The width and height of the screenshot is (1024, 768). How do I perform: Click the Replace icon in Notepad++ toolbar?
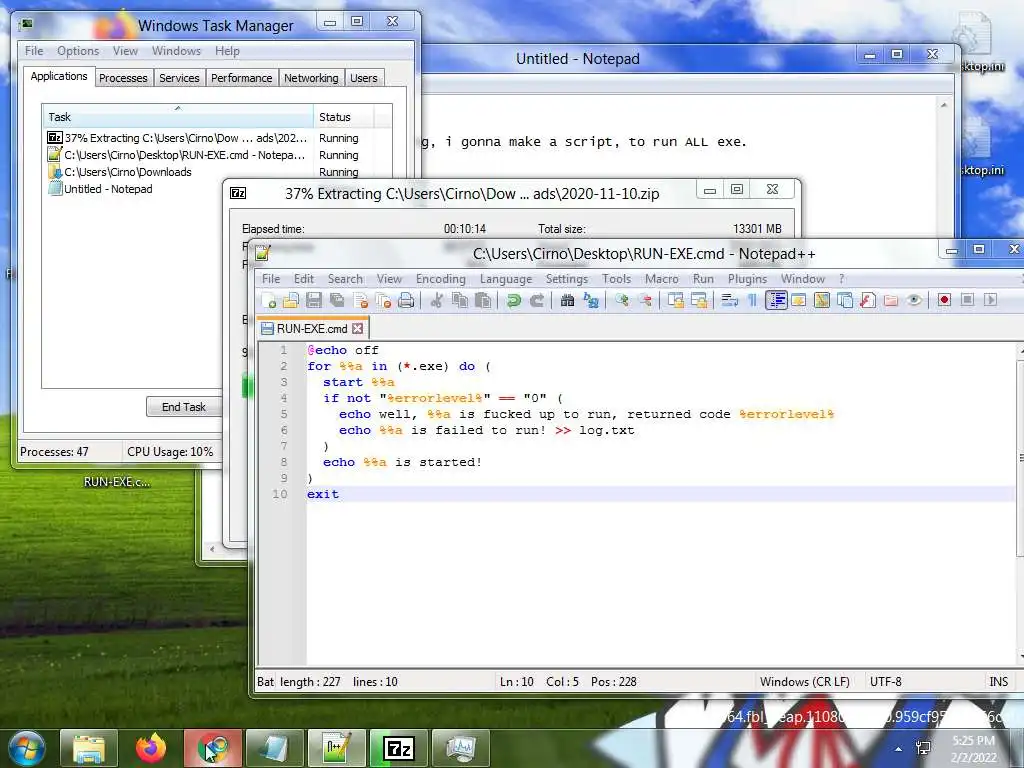pos(590,300)
